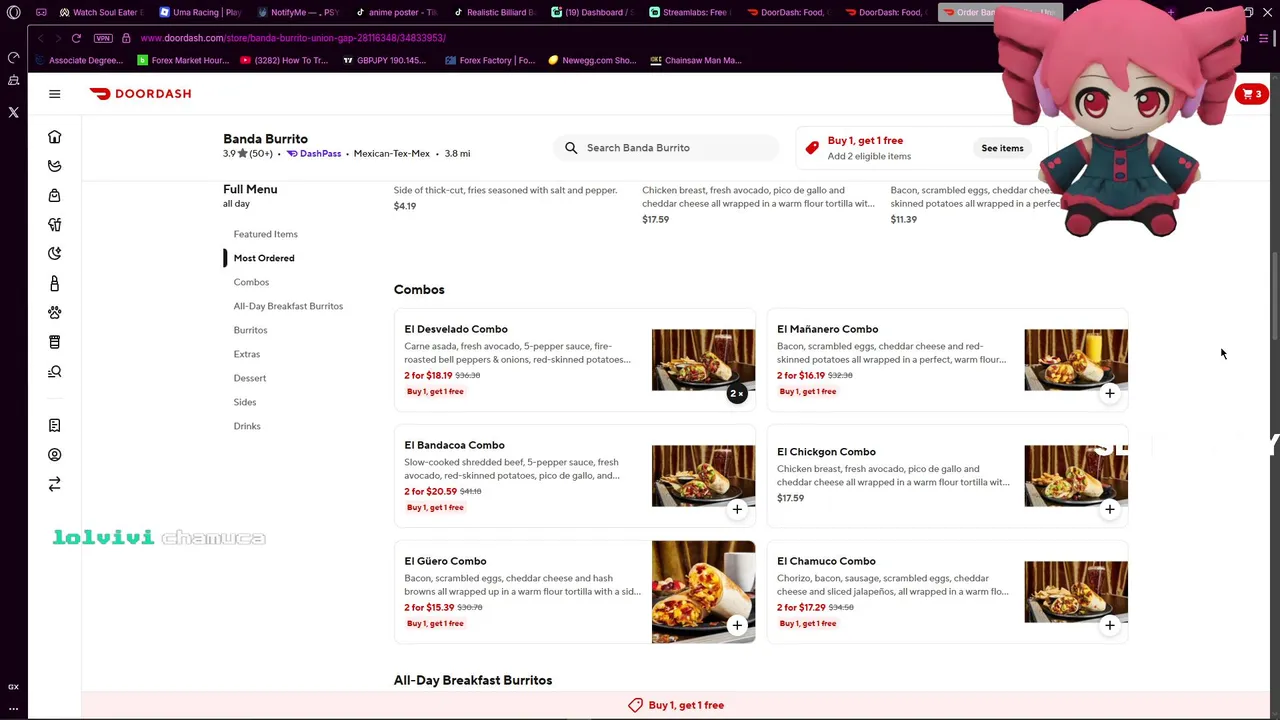Open El Bandacoa Combo food thumbnail

pos(703,476)
